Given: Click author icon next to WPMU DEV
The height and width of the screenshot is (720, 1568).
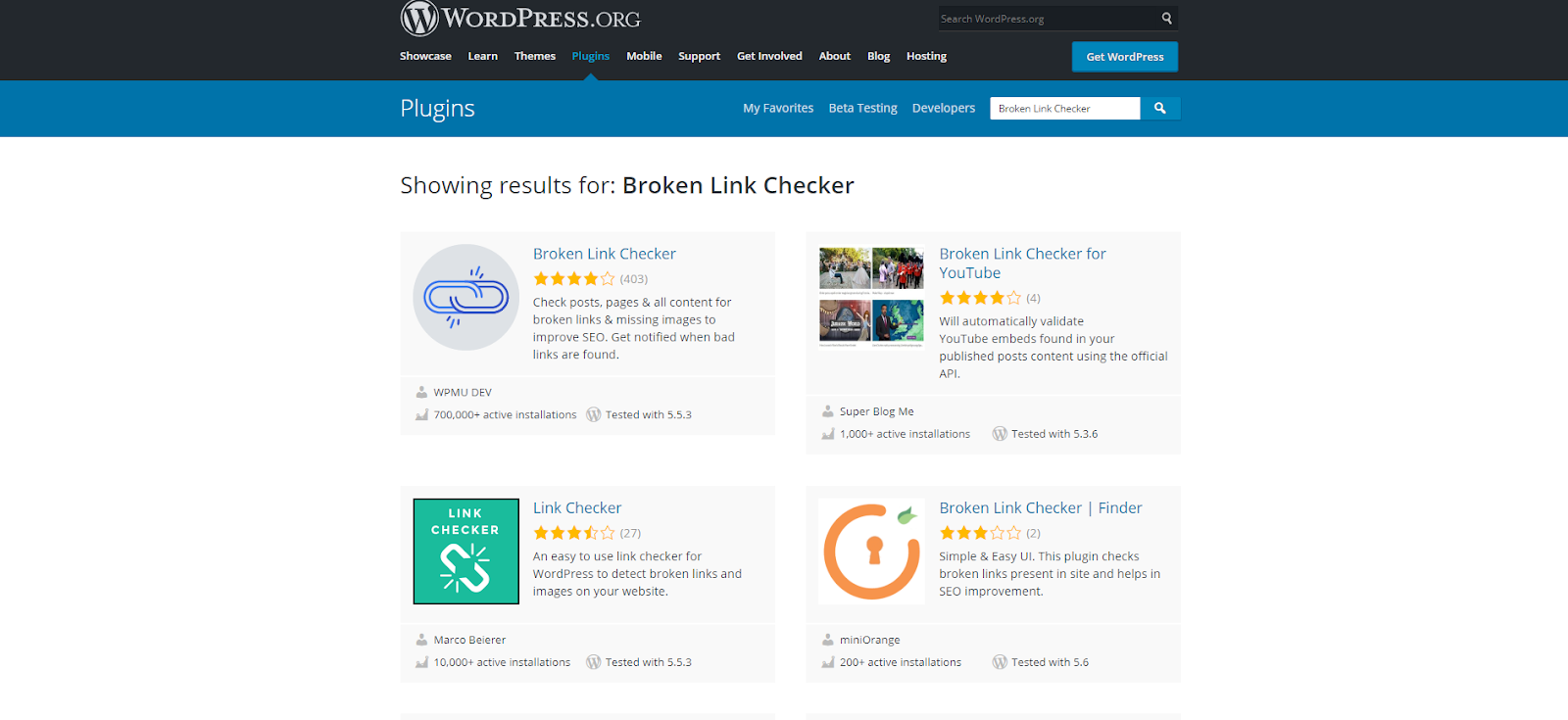Looking at the screenshot, I should tap(421, 393).
